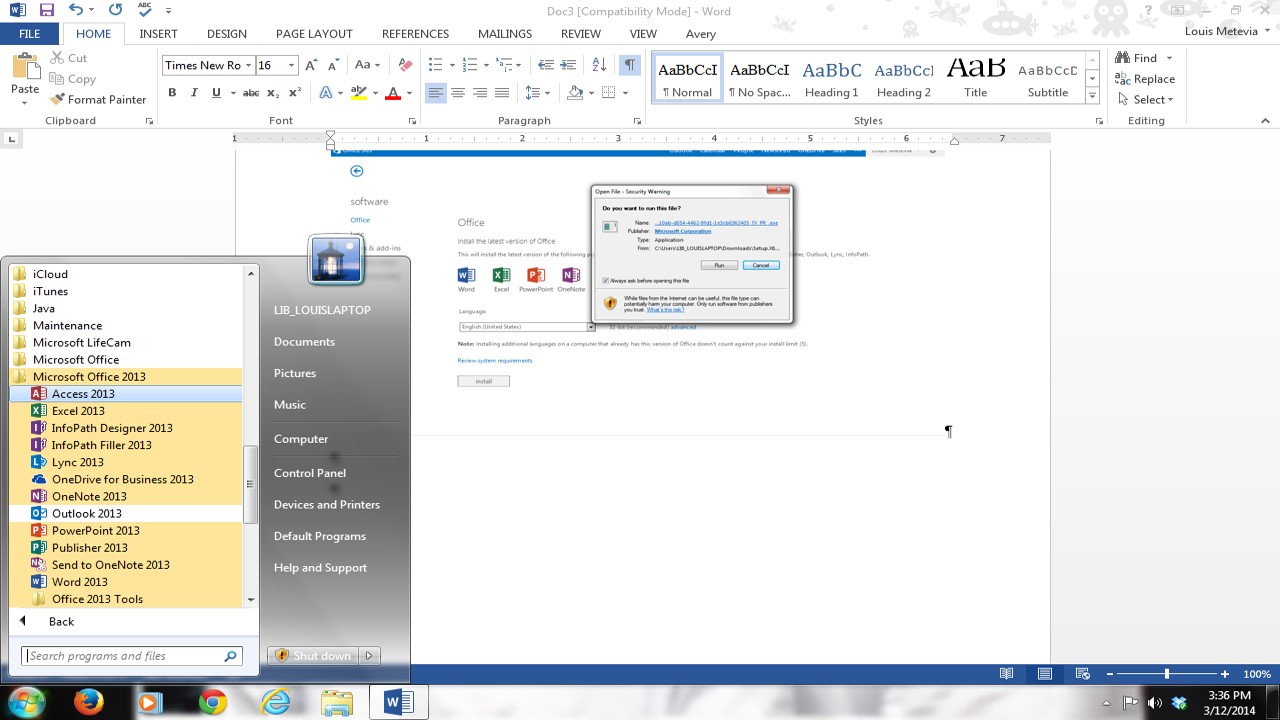Image resolution: width=1280 pixels, height=720 pixels.
Task: Click the Windows Start orb
Action: point(25,702)
